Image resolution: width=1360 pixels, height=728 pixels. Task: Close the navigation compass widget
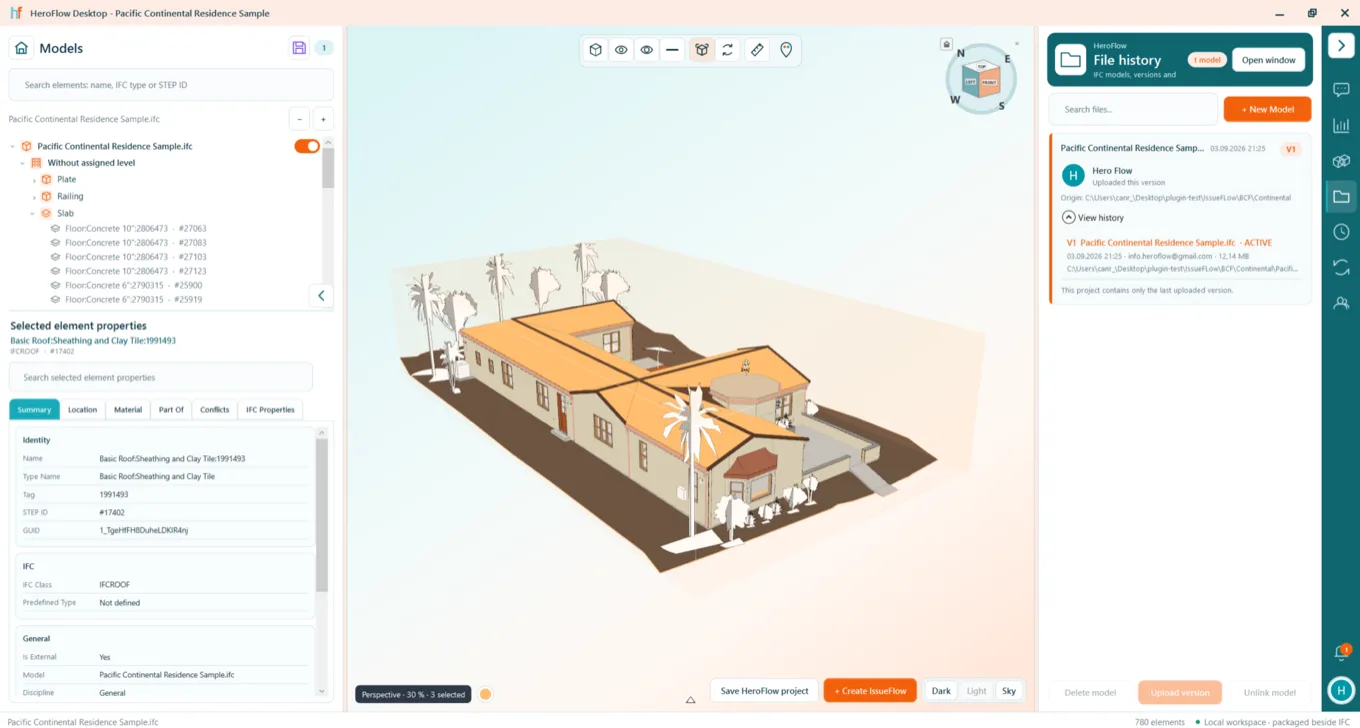coord(1017,43)
